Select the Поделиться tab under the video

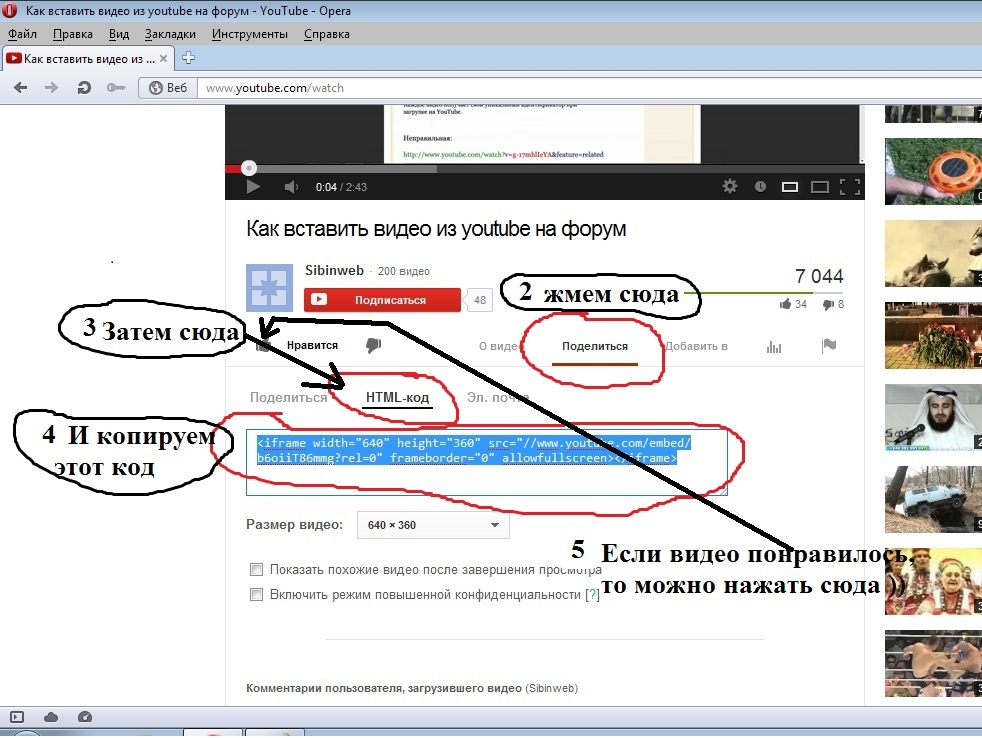pos(594,346)
